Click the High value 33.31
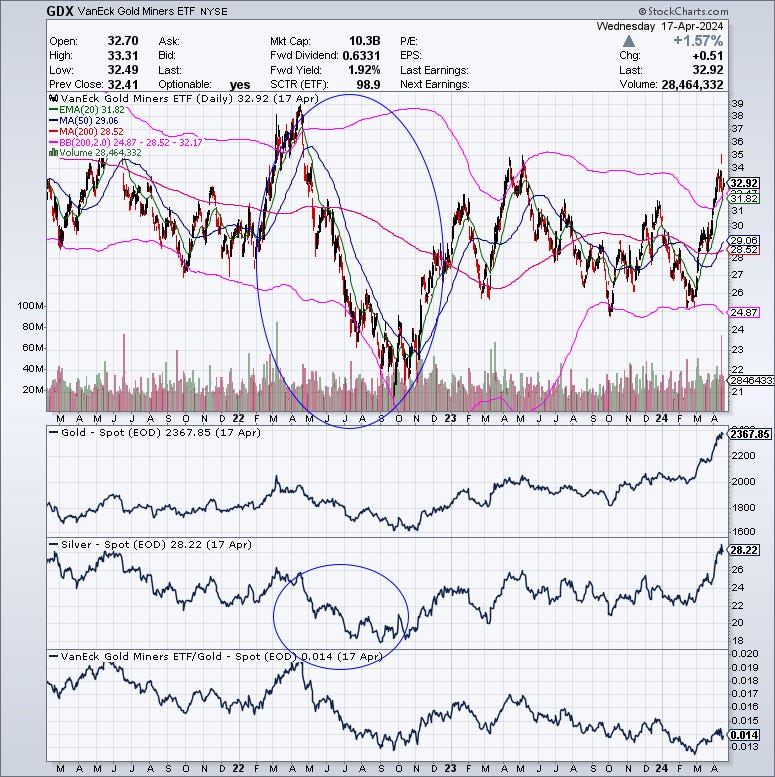The height and width of the screenshot is (777, 775). [123, 55]
